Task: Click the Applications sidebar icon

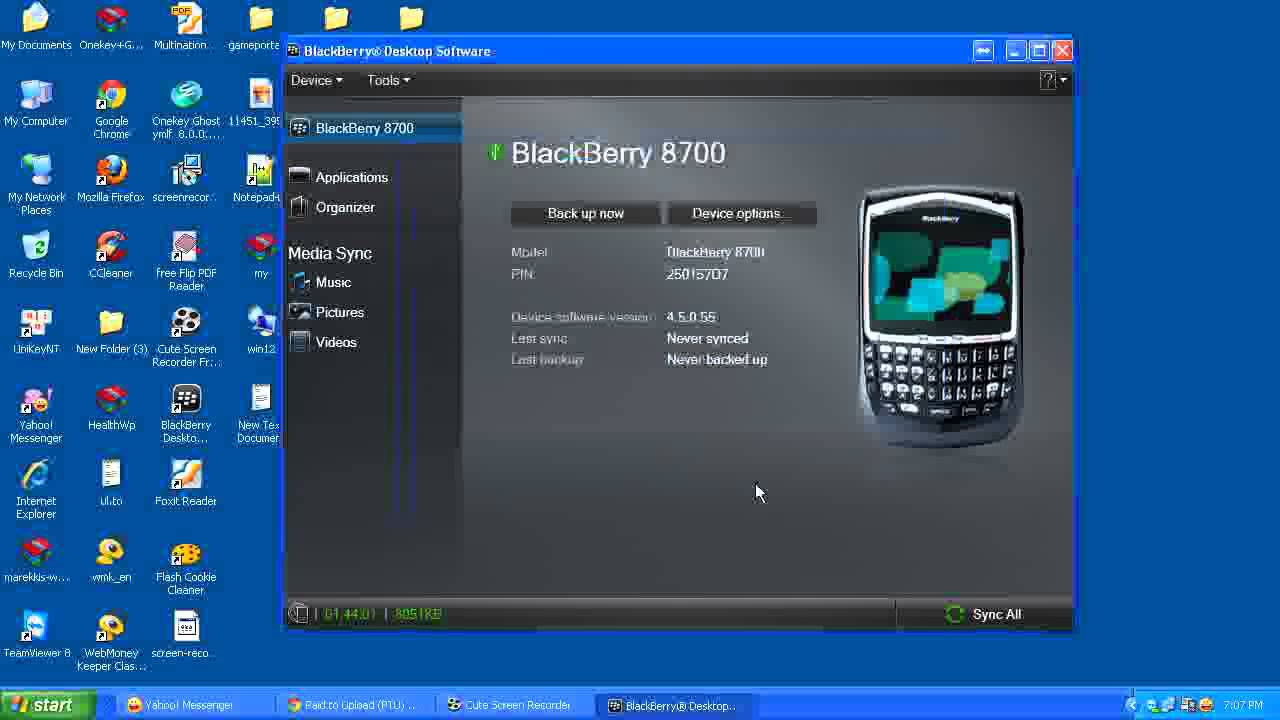Action: coord(299,176)
